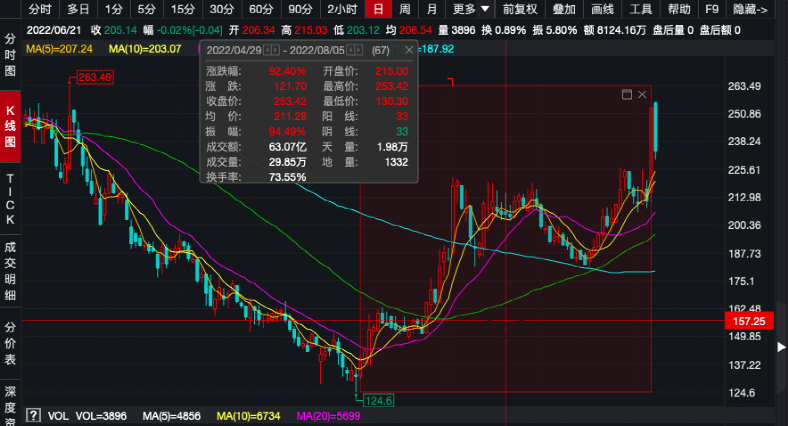
Task: Step the end date 2022/08/05 forward
Action: coord(359,50)
